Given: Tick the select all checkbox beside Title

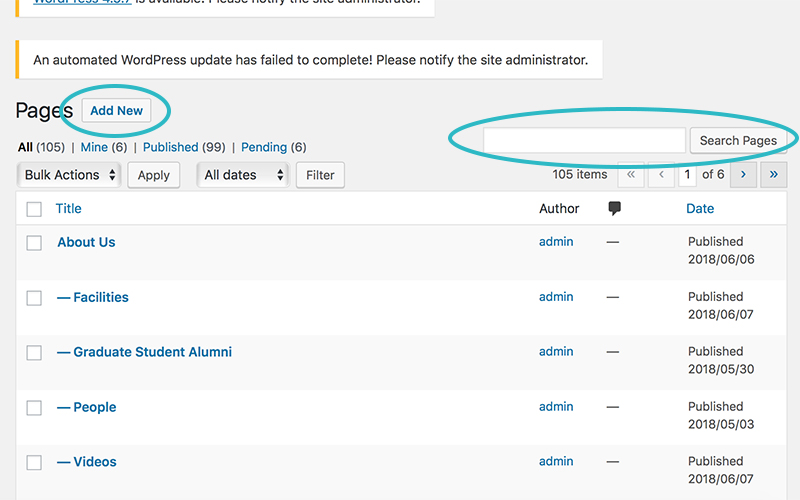Looking at the screenshot, I should 34,209.
